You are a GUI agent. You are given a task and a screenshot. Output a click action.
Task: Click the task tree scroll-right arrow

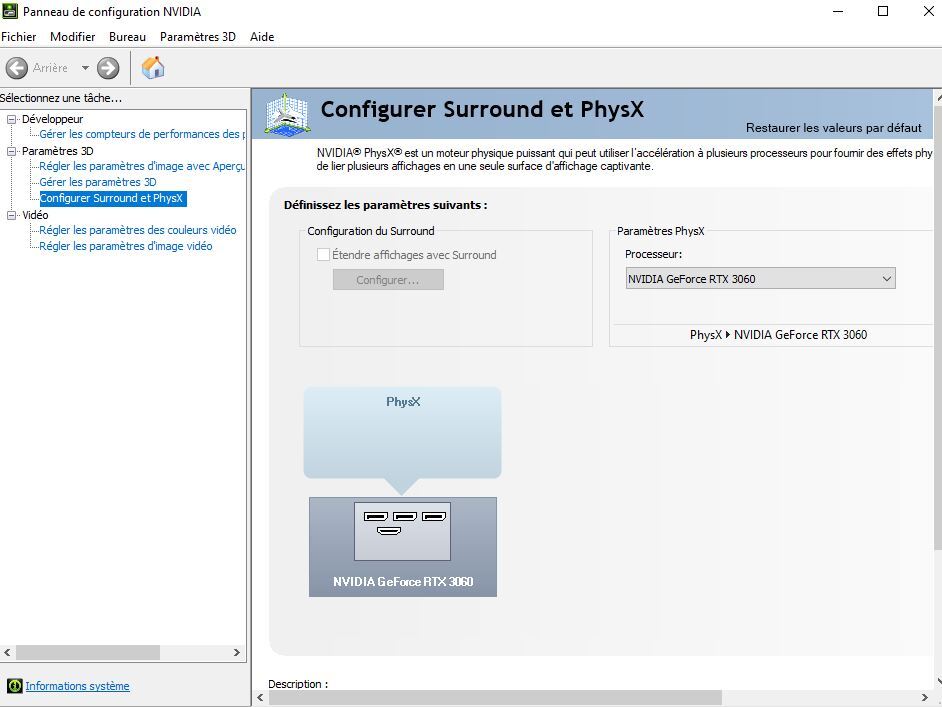point(237,652)
